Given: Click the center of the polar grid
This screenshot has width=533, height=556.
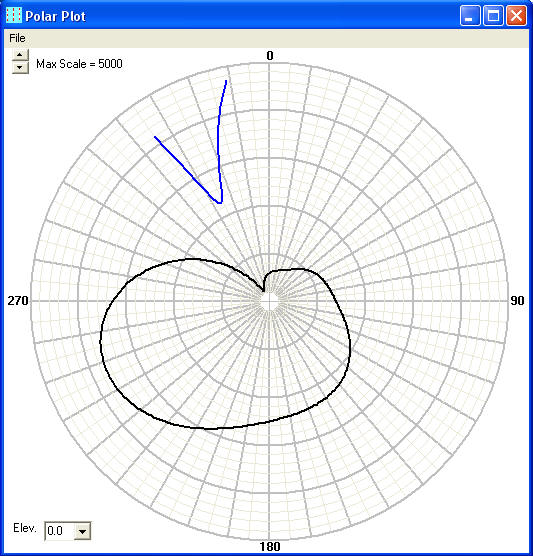Looking at the screenshot, I should pos(270,301).
